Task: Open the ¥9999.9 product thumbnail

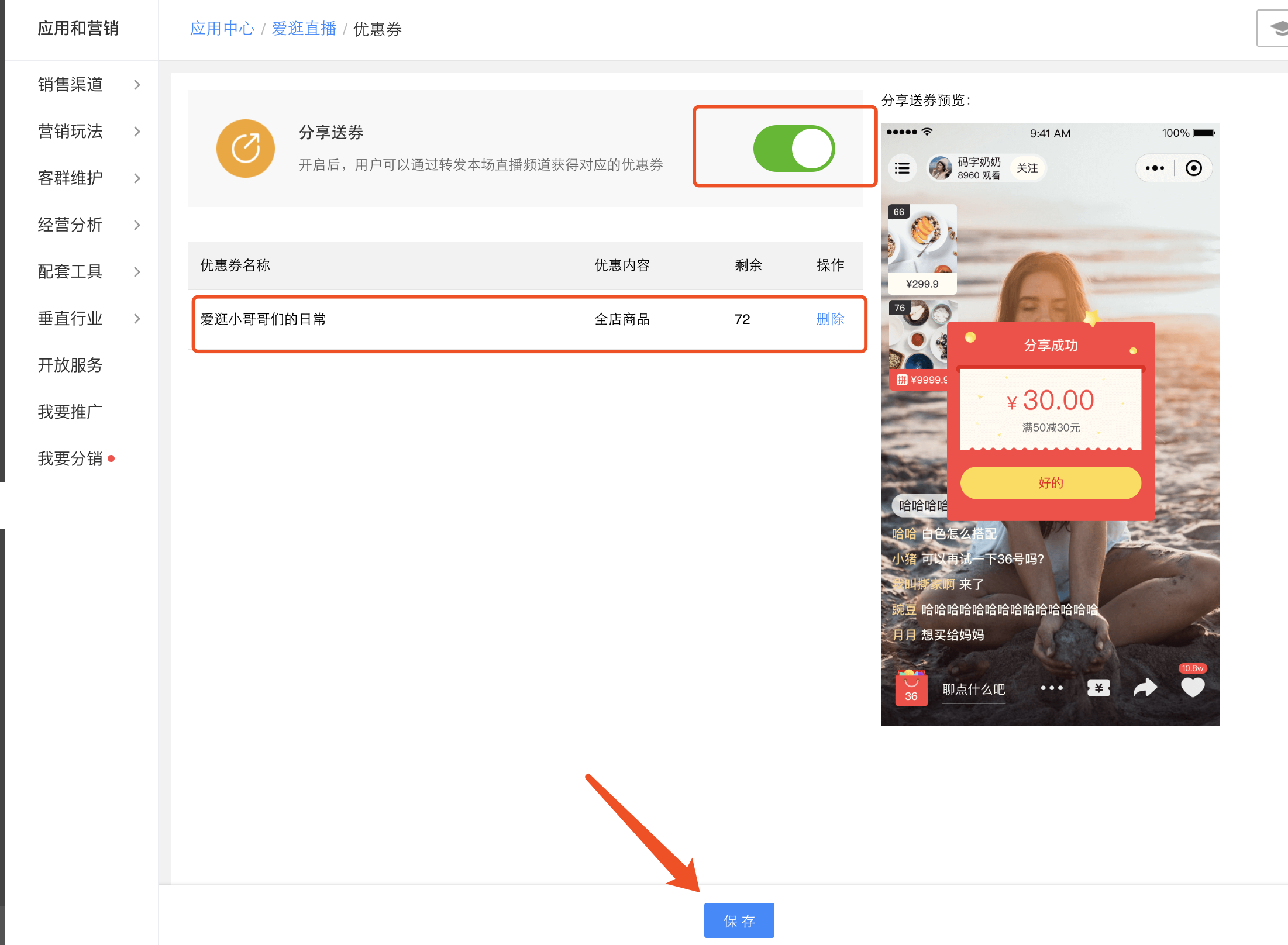Action: [918, 344]
